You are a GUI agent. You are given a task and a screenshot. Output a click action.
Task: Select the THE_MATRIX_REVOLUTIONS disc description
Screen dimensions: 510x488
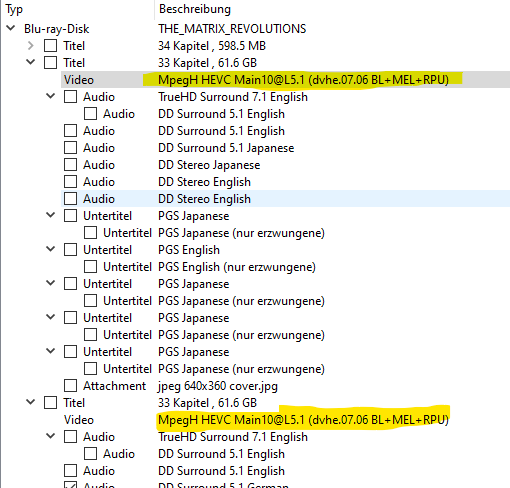tap(232, 29)
